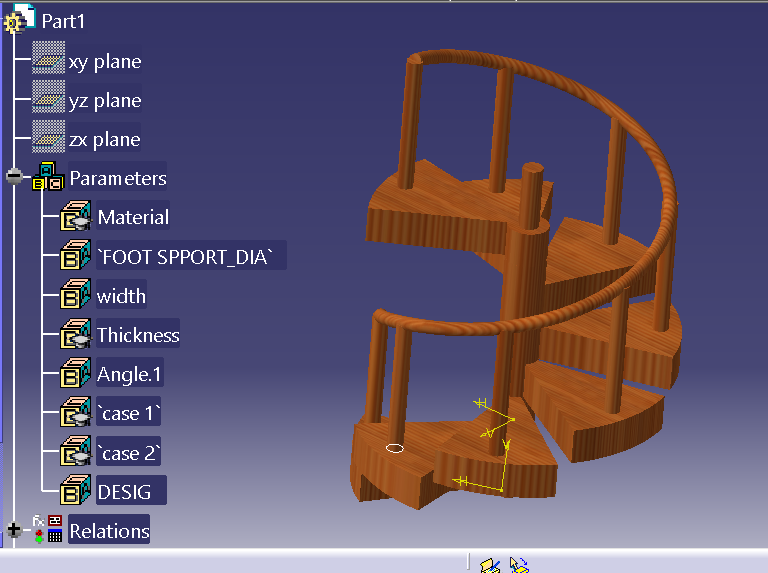Select the zx plane icon
The image size is (768, 573).
click(48, 136)
